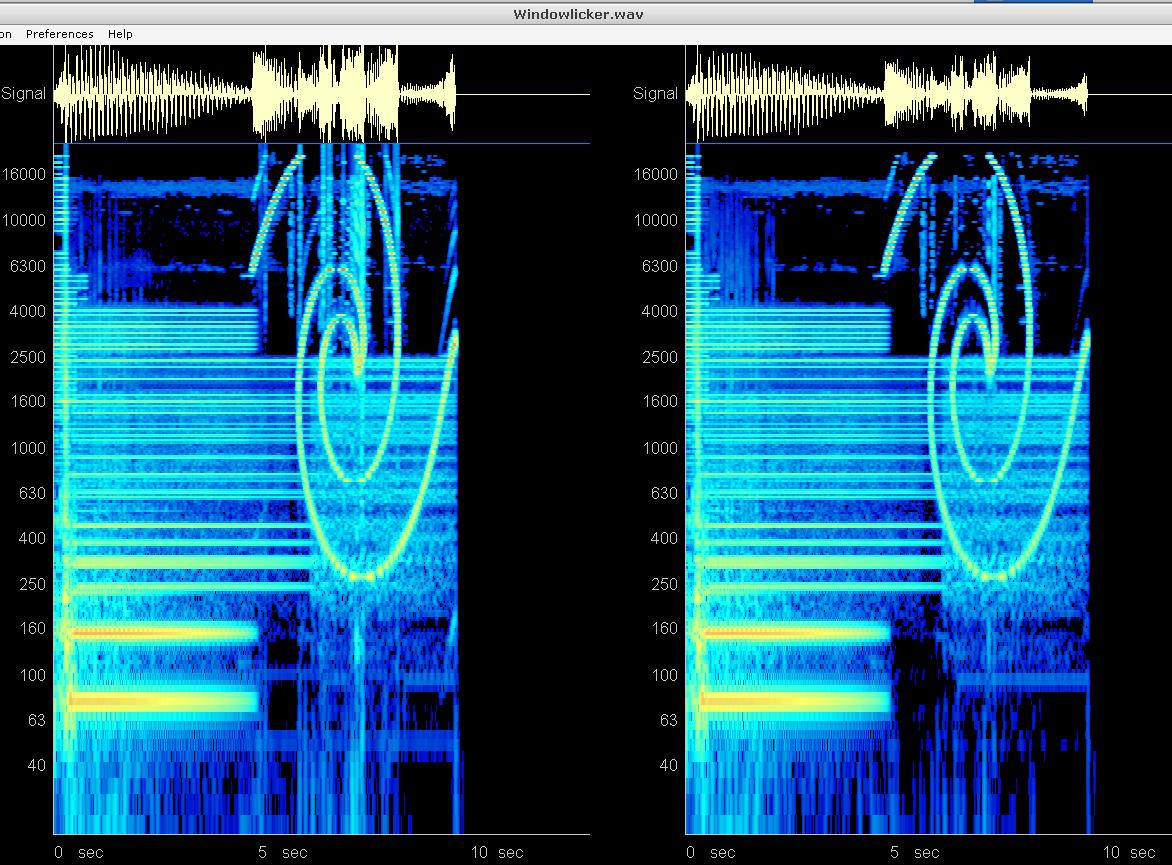Click the 1600 frequency label in left panel
This screenshot has width=1172, height=865.
[28, 401]
